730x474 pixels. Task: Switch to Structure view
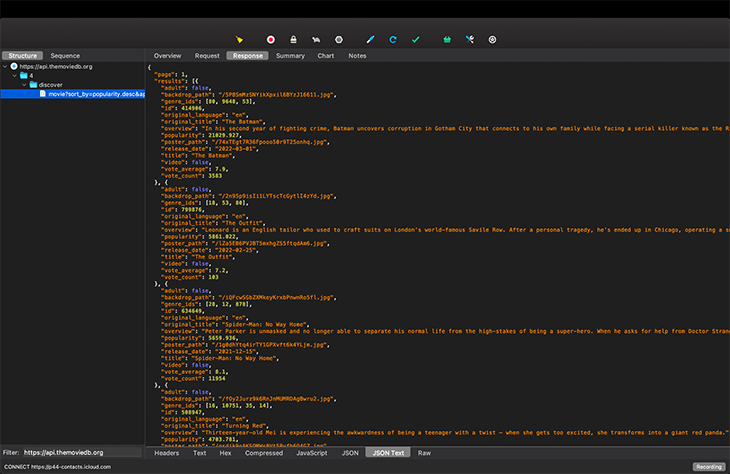point(22,55)
